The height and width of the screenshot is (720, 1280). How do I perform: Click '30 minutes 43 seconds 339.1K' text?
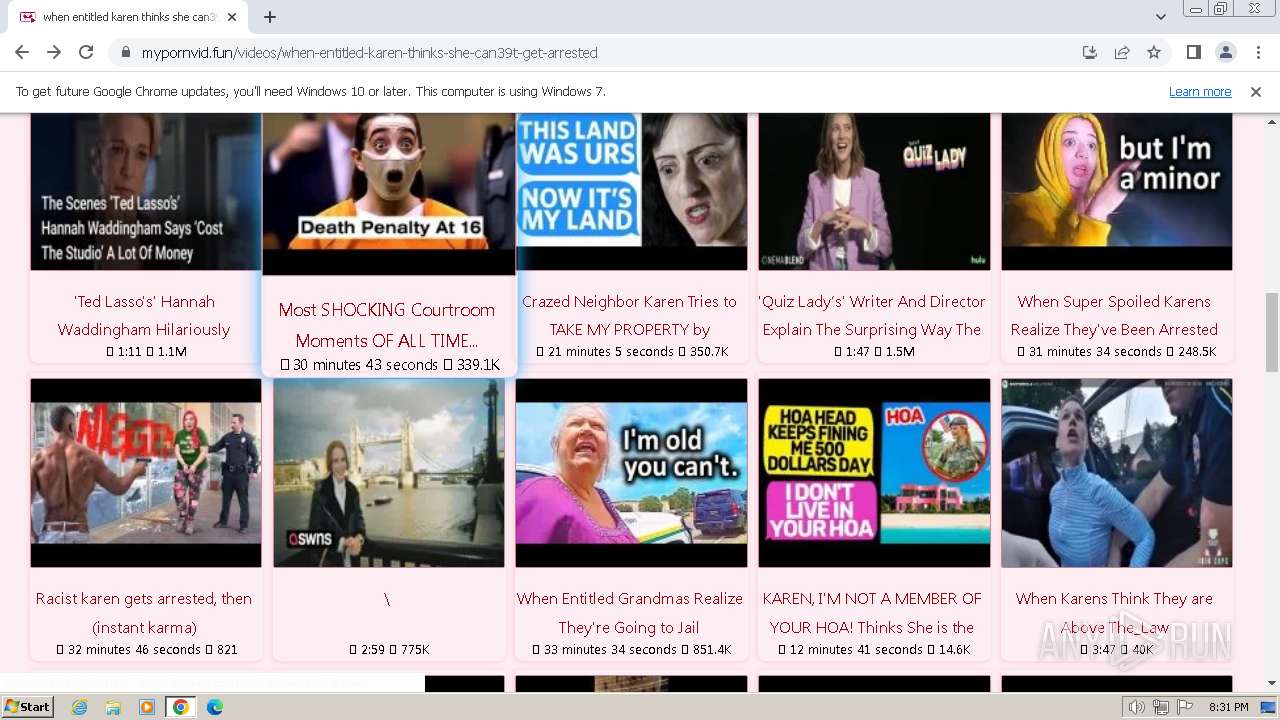[x=390, y=365]
